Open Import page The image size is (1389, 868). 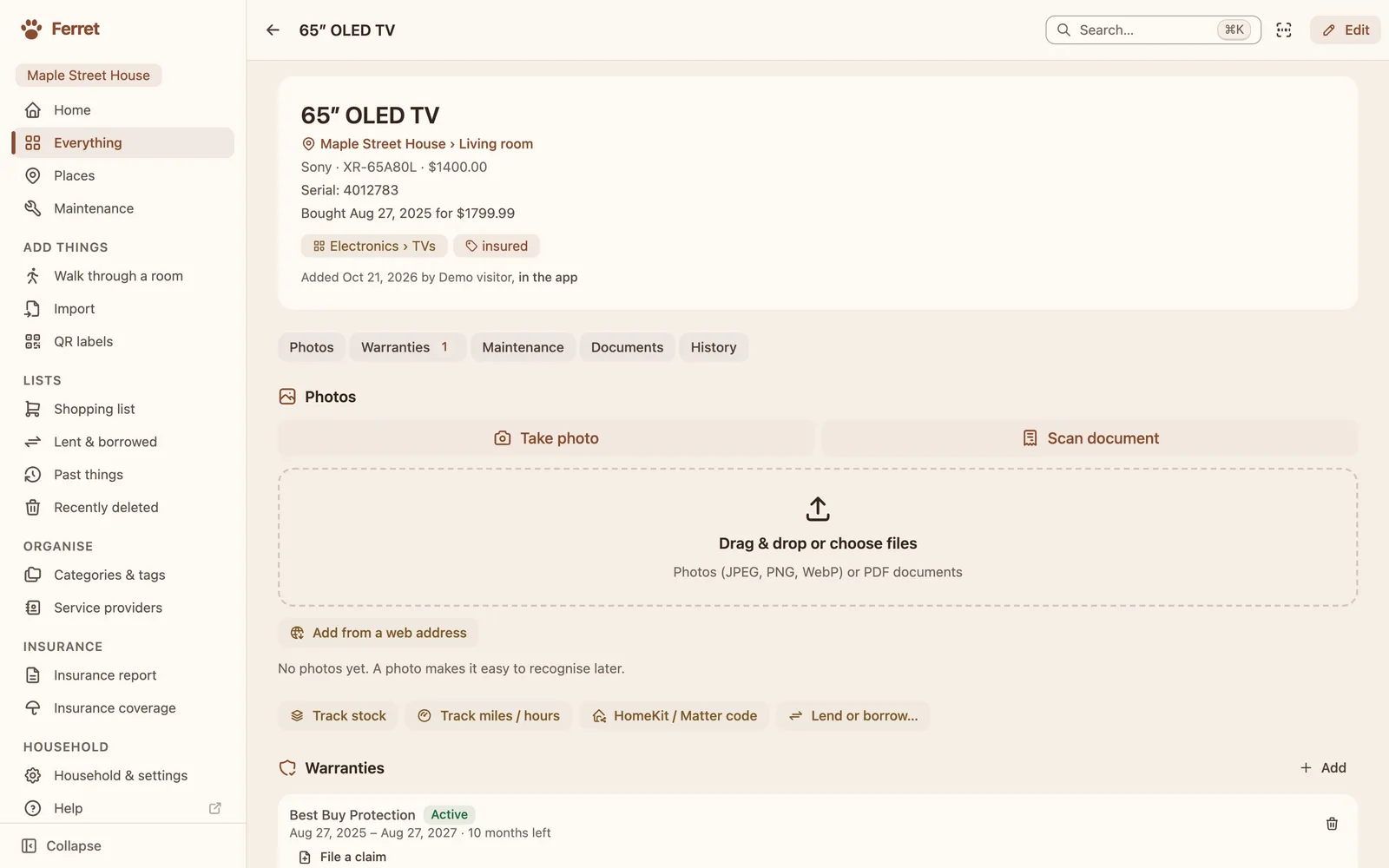tap(123, 309)
